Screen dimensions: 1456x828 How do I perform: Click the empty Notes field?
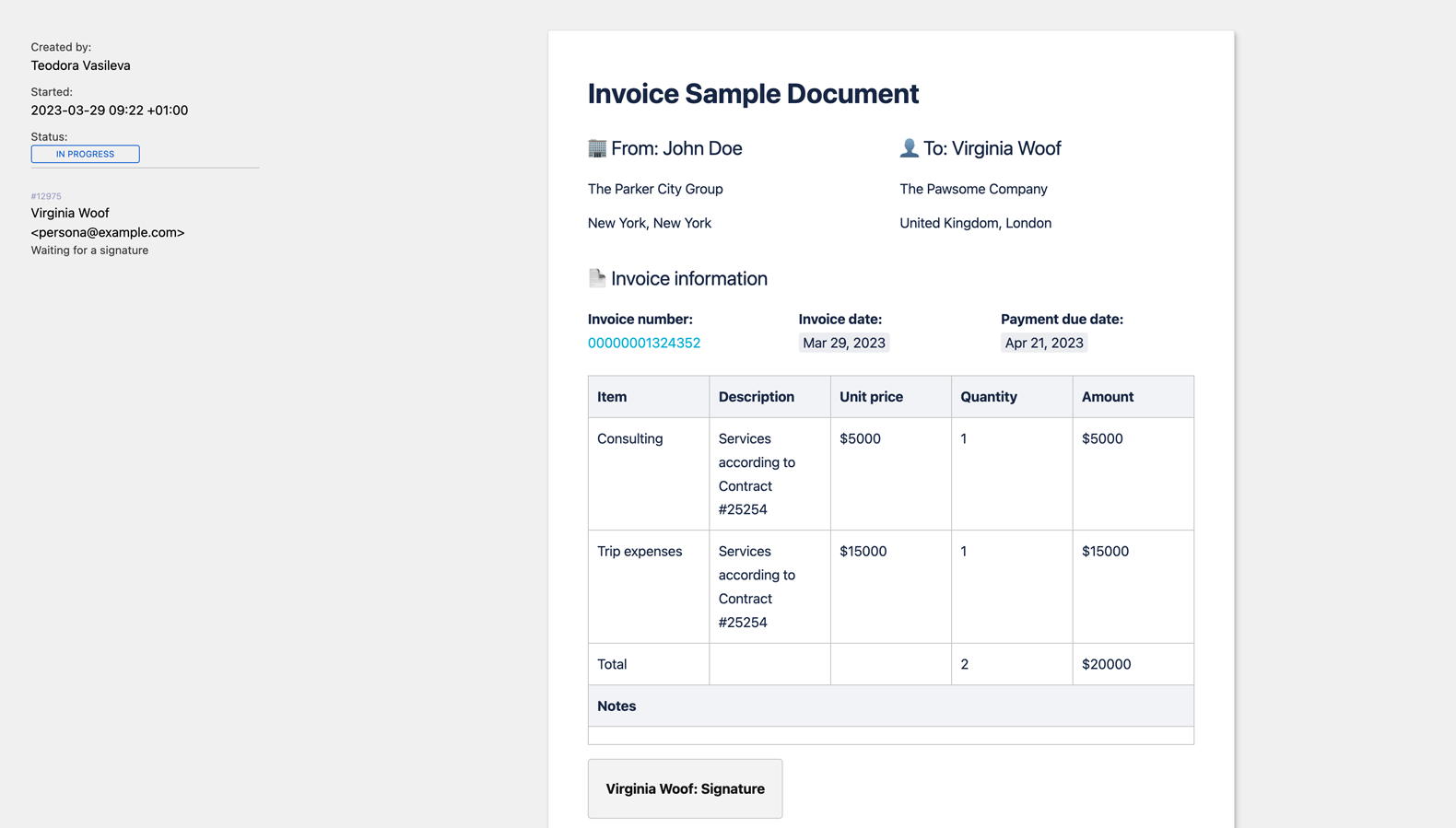pyautogui.click(x=890, y=735)
